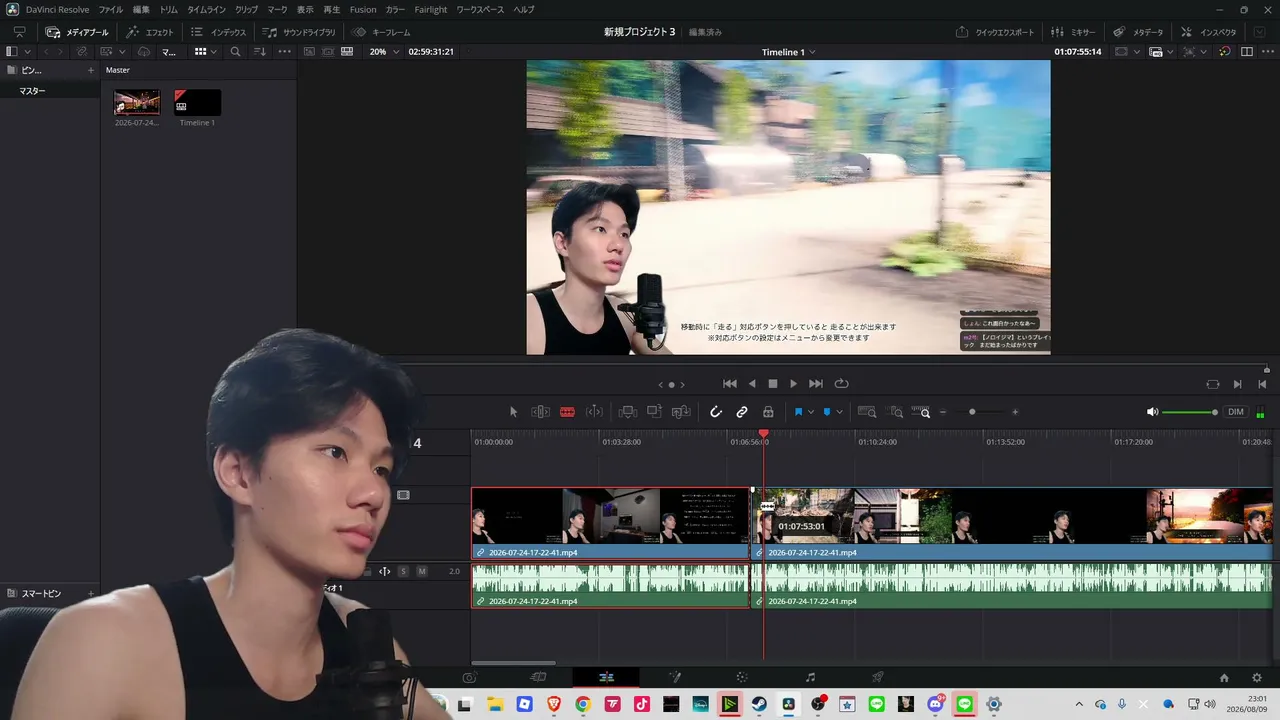Click the Edit page icon at bottom
The image size is (1280, 720).
pyautogui.click(x=606, y=678)
